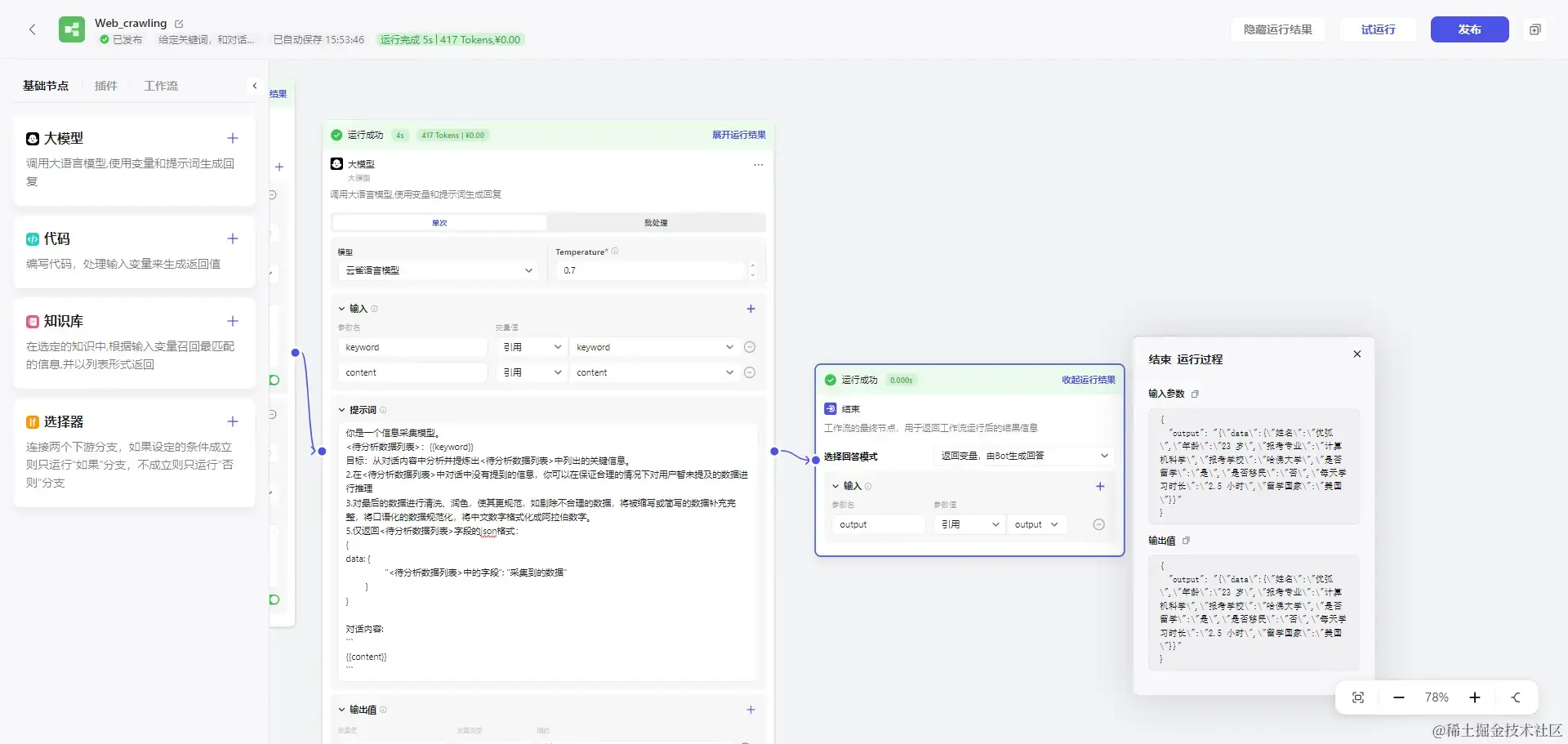Go back using the left arrow icon

[33, 29]
